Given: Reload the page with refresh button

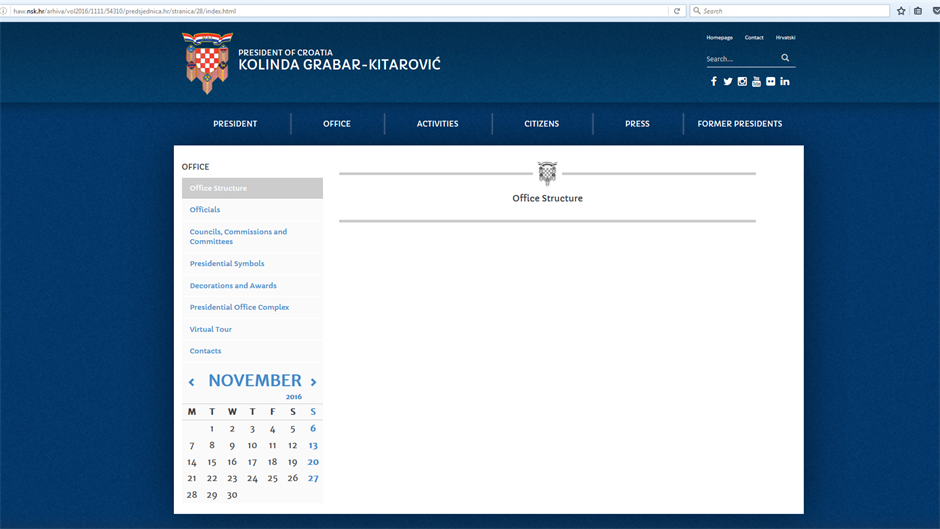Looking at the screenshot, I should (677, 11).
